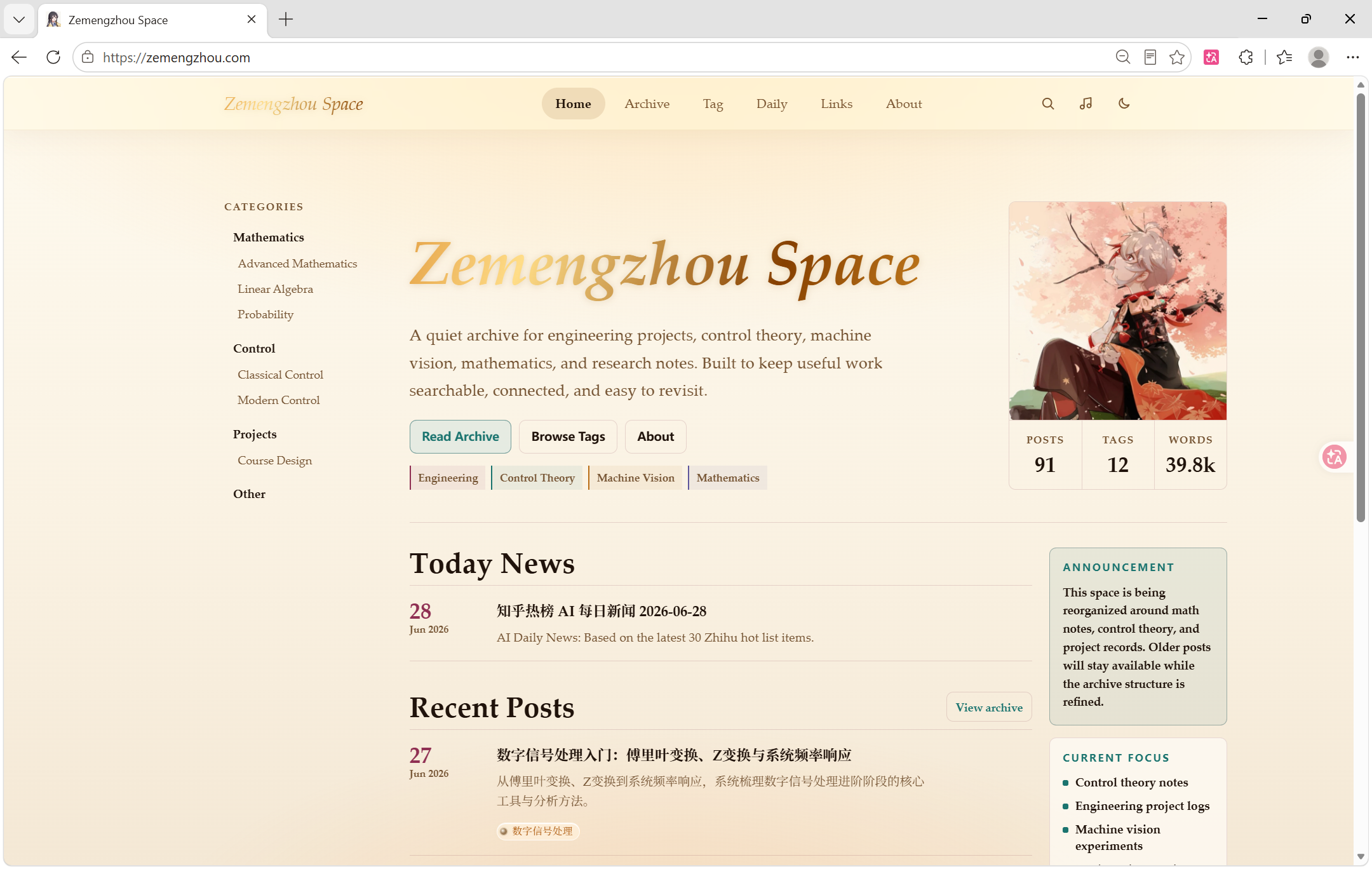
Task: Open the browser profile avatar
Action: point(1319,57)
